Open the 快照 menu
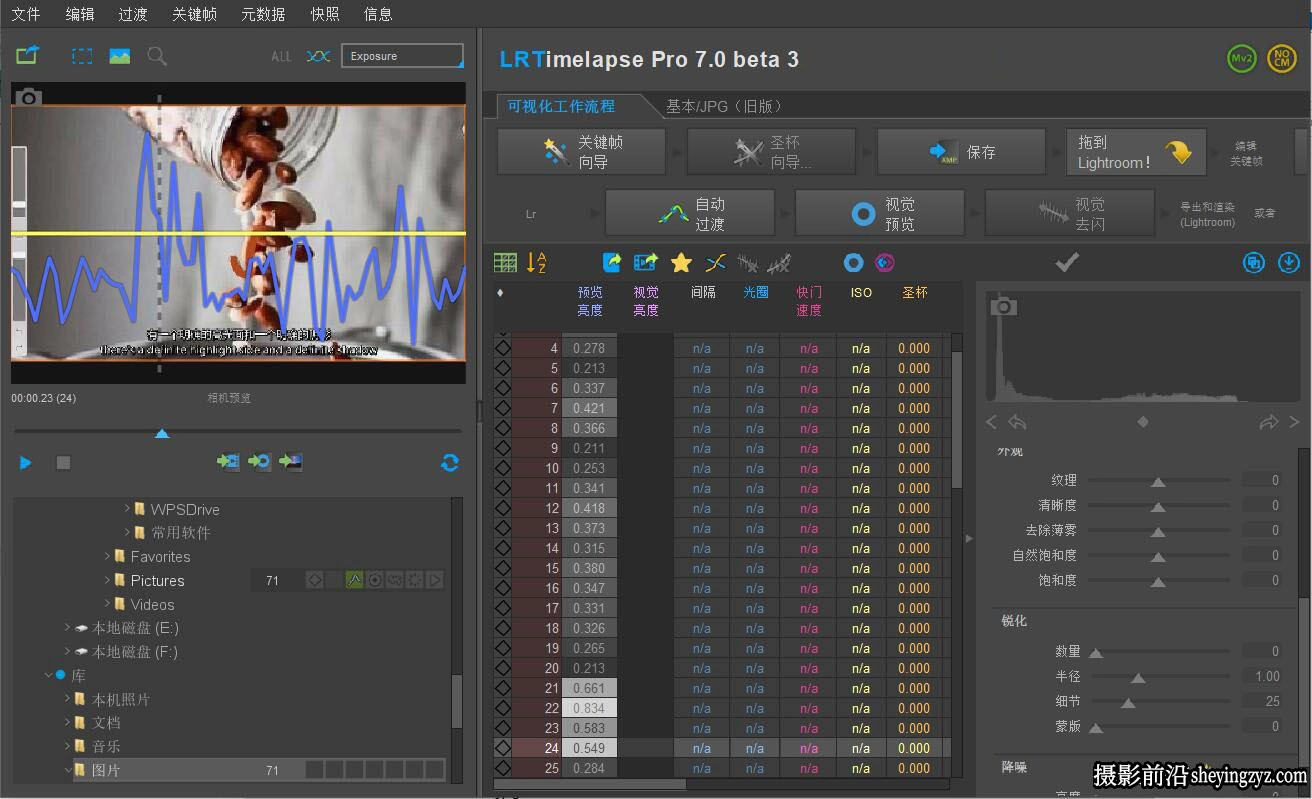This screenshot has width=1312, height=799. click(x=325, y=14)
